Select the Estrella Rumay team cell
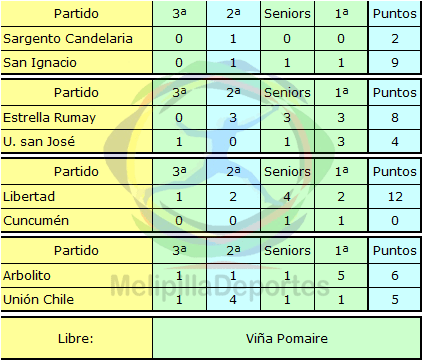The width and height of the screenshot is (422, 360). (76, 117)
